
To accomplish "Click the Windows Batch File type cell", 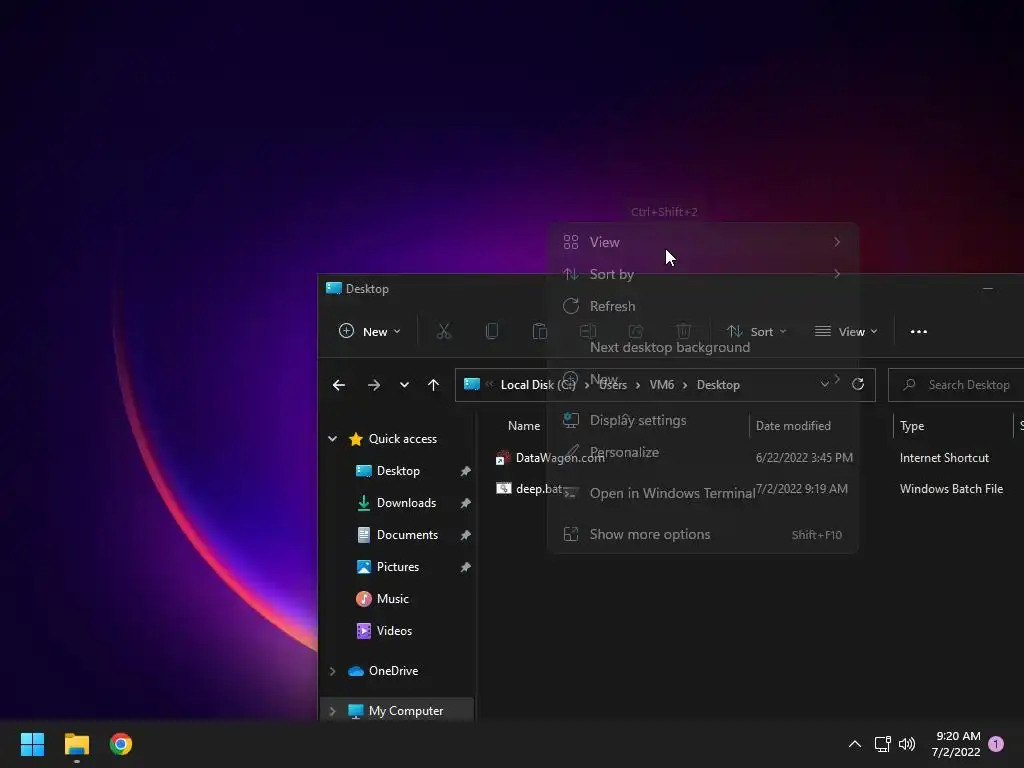I will click(x=951, y=489).
